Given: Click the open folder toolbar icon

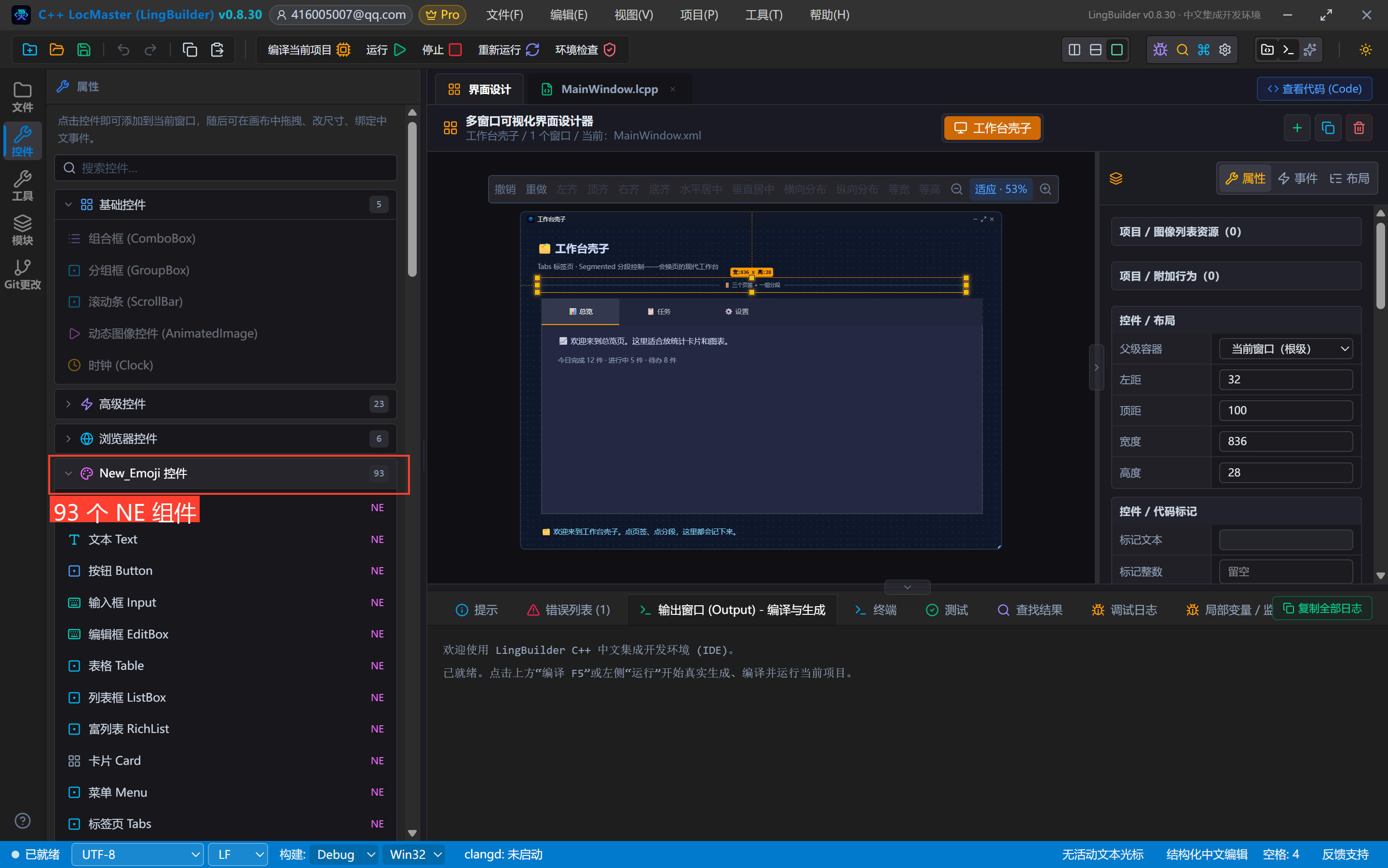Looking at the screenshot, I should [x=56, y=50].
